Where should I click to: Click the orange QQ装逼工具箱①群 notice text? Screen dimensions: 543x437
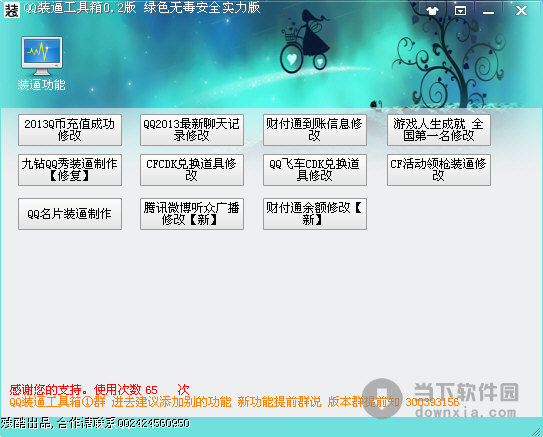pos(234,402)
